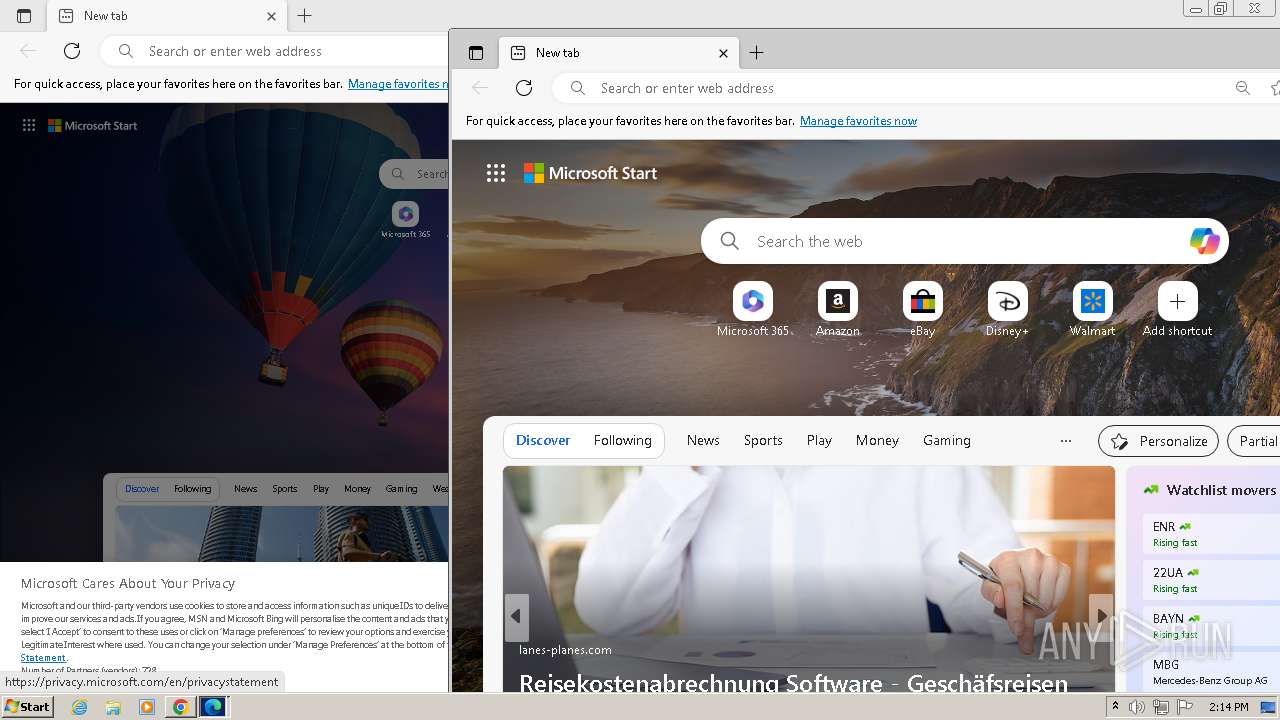Open the Gaming category in front window
This screenshot has width=1280, height=720.
coord(947,440)
